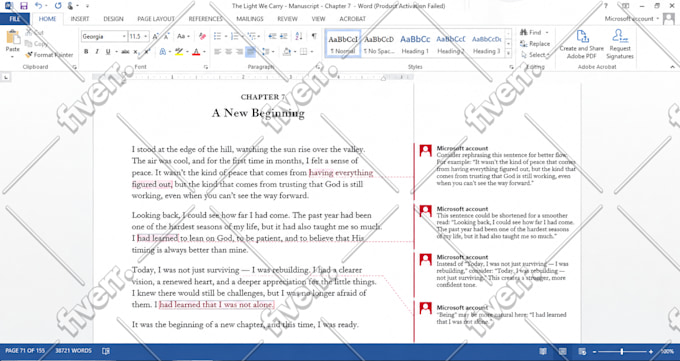Toggle Underline formatting
Viewport: 680px width, 361px height.
click(x=108, y=52)
